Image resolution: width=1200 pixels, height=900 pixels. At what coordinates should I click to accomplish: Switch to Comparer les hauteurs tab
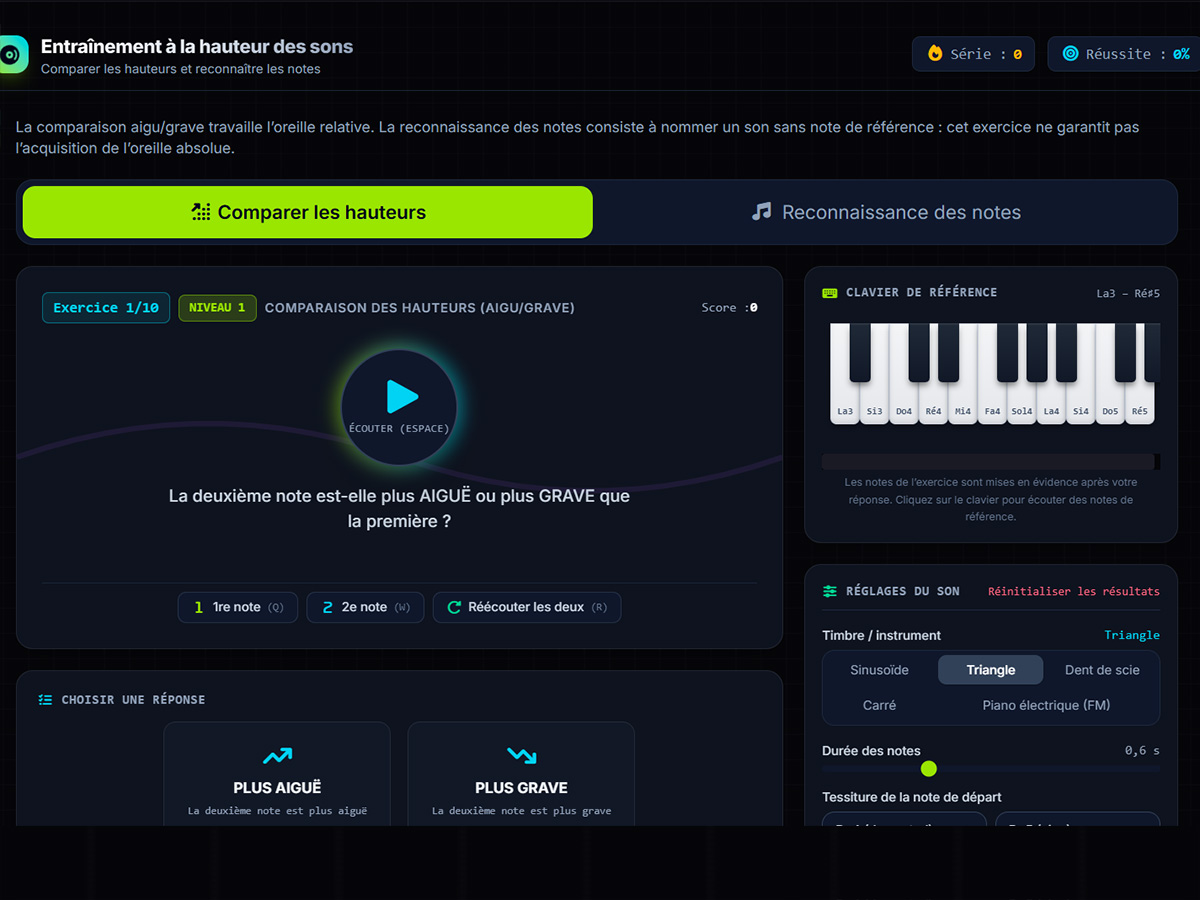pos(308,212)
